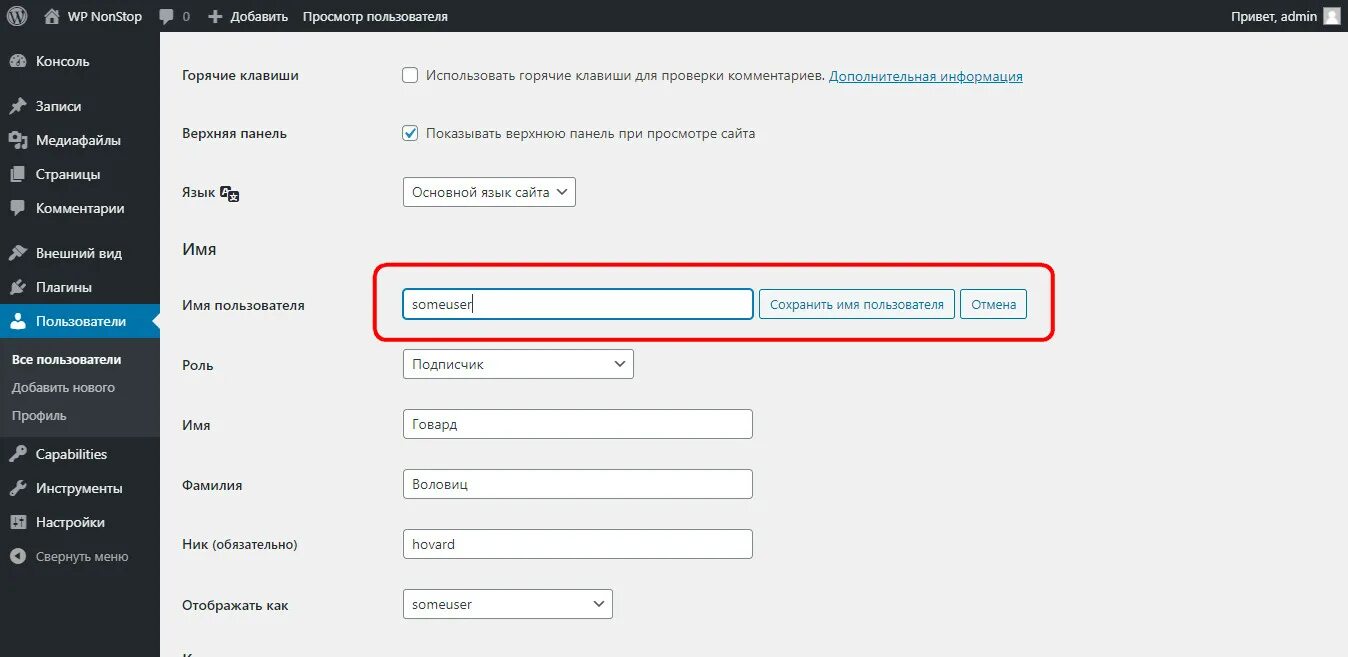Open Инструменты in the sidebar

80,488
